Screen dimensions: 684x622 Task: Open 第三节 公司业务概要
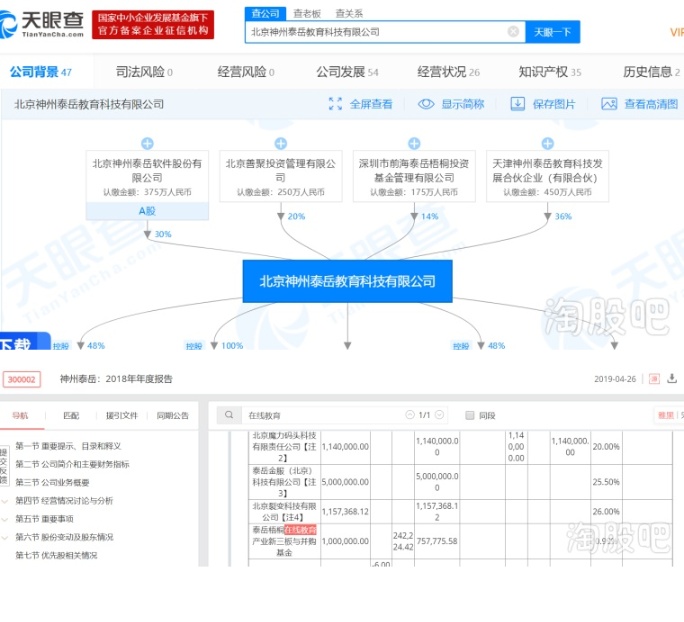(x=52, y=482)
